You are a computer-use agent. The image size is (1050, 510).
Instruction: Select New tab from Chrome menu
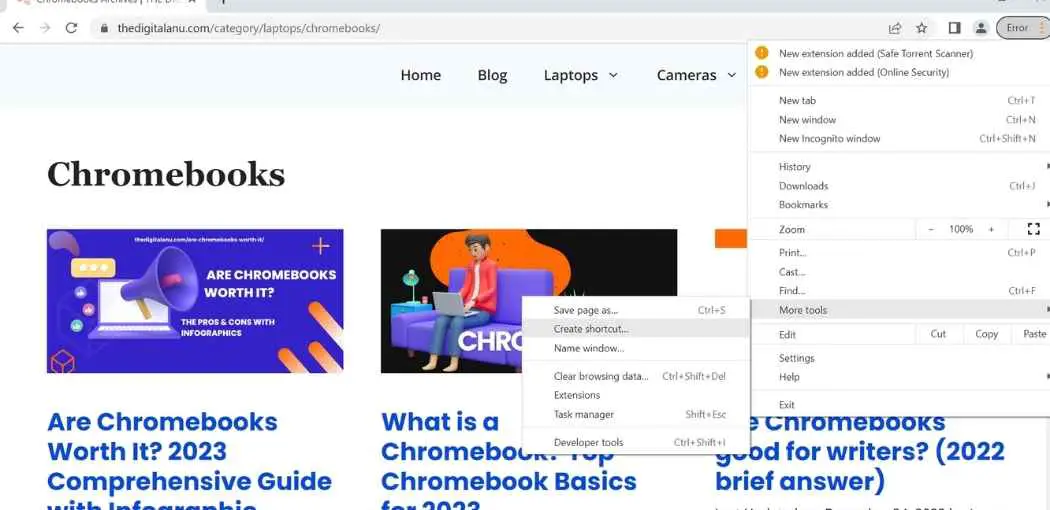(899, 100)
